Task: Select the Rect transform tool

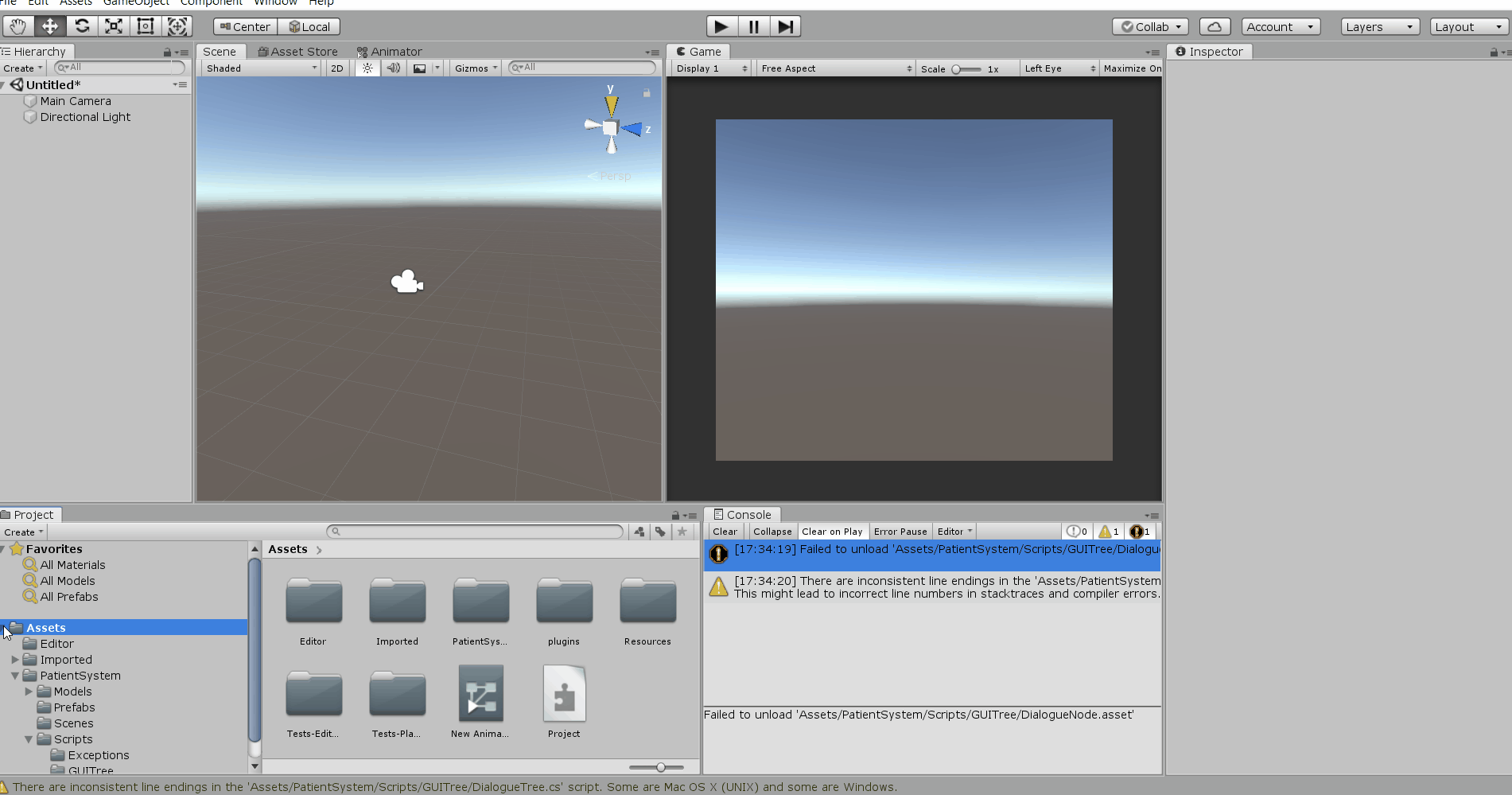Action: click(x=146, y=26)
